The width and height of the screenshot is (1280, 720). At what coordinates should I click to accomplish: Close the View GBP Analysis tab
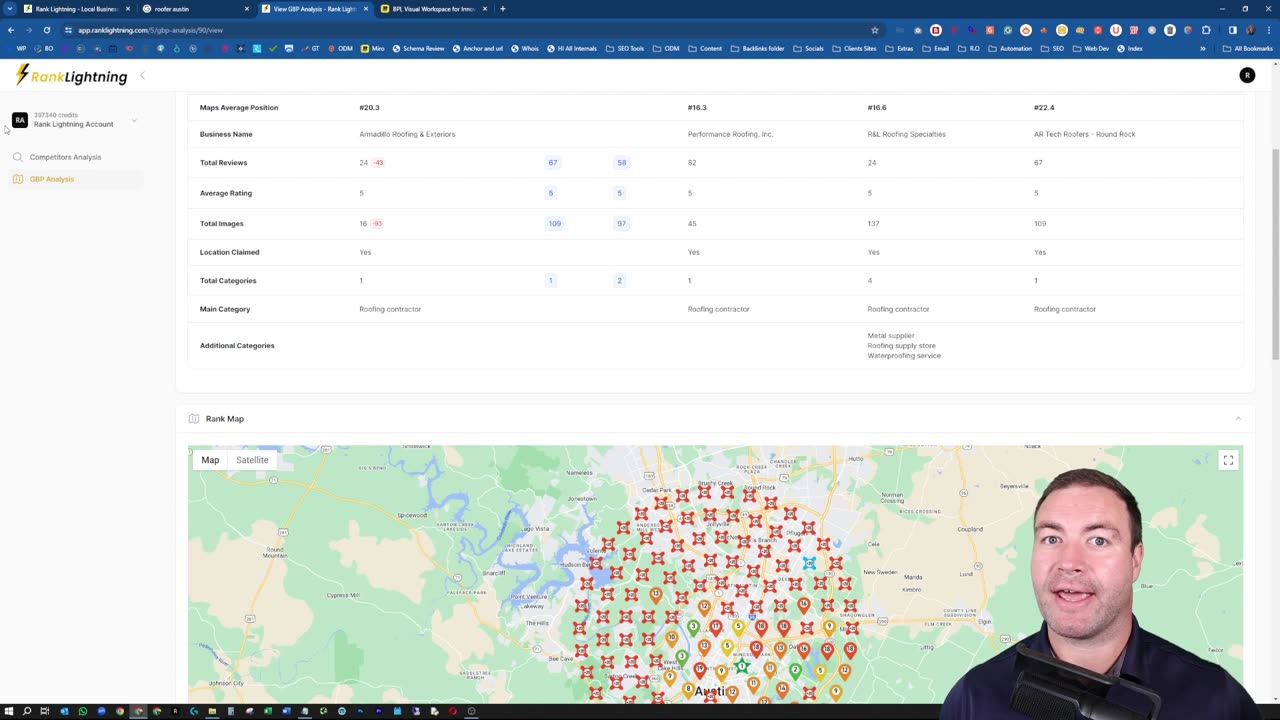tap(366, 9)
